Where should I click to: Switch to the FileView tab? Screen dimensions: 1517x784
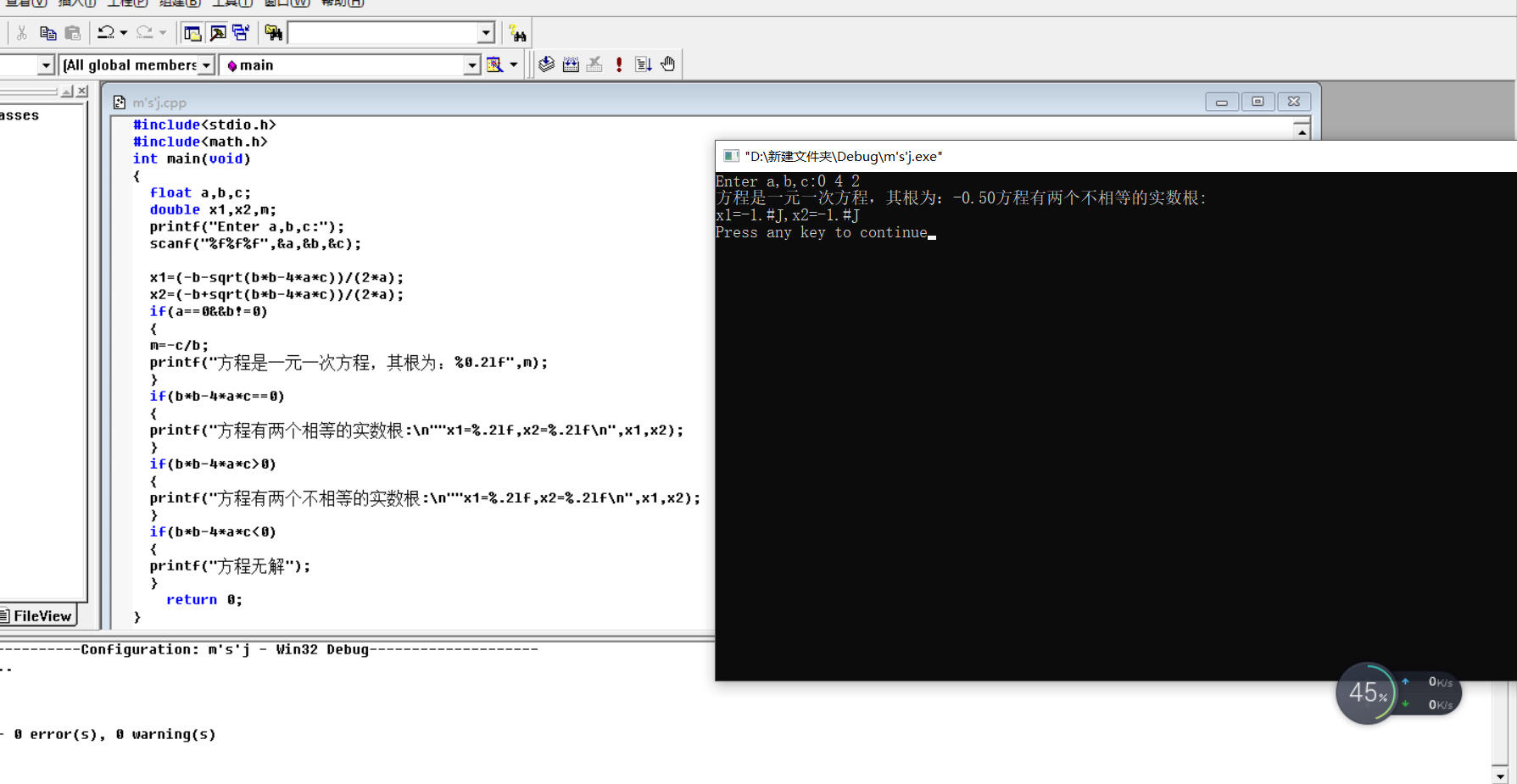[37, 616]
